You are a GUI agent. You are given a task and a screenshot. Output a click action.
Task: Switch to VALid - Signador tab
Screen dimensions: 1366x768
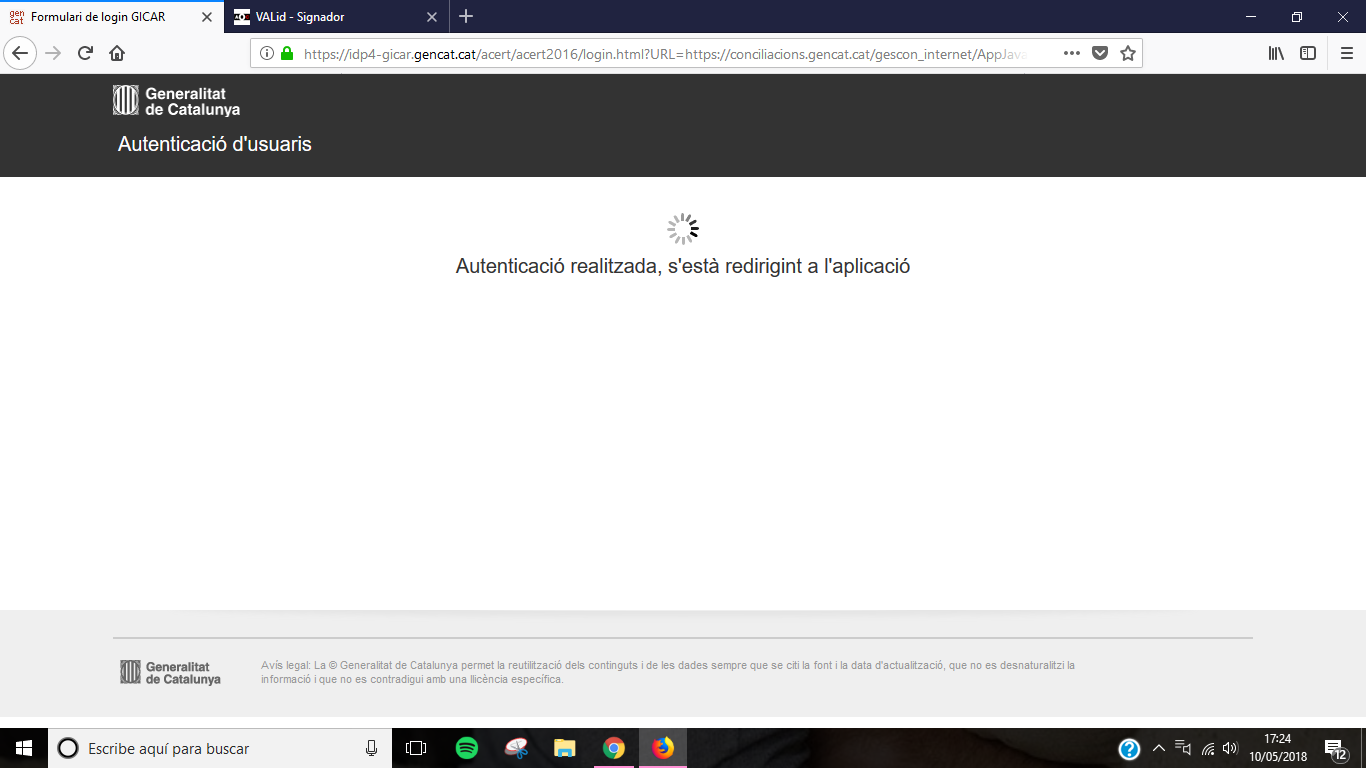click(x=337, y=17)
